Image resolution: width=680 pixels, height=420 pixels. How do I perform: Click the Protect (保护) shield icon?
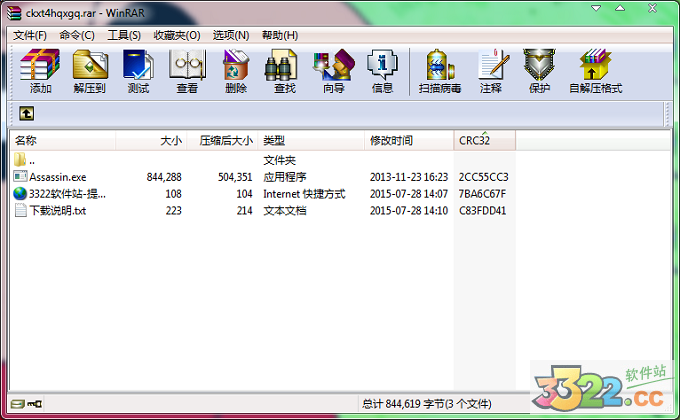coord(539,65)
